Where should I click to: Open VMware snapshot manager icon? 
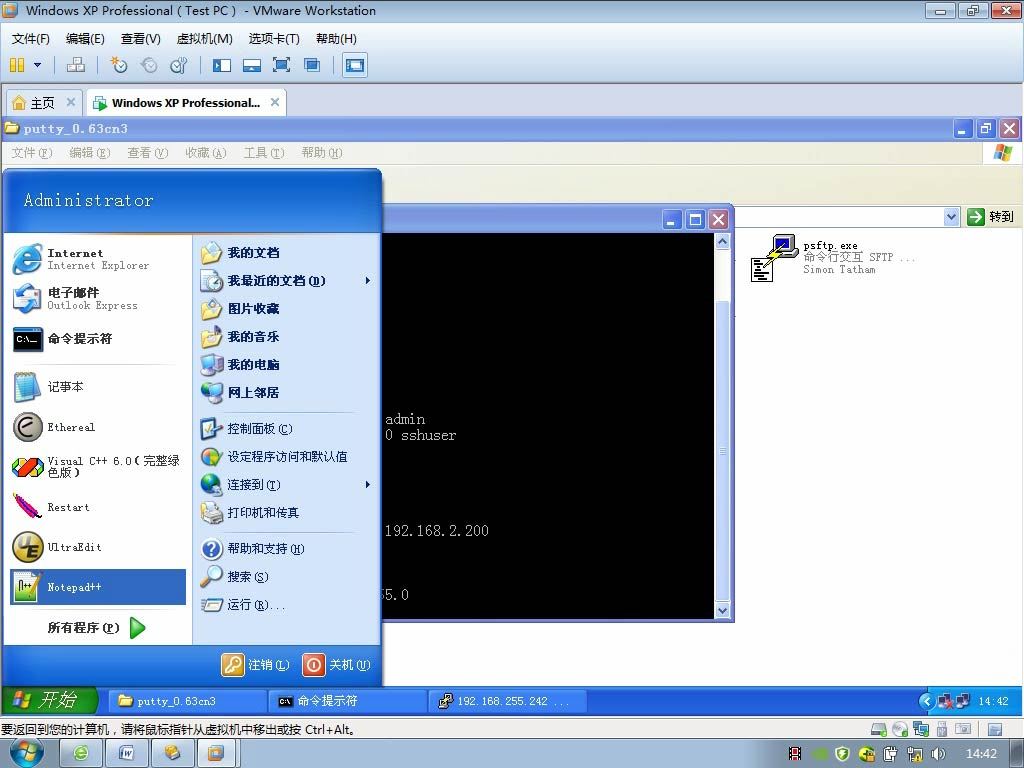coord(178,65)
